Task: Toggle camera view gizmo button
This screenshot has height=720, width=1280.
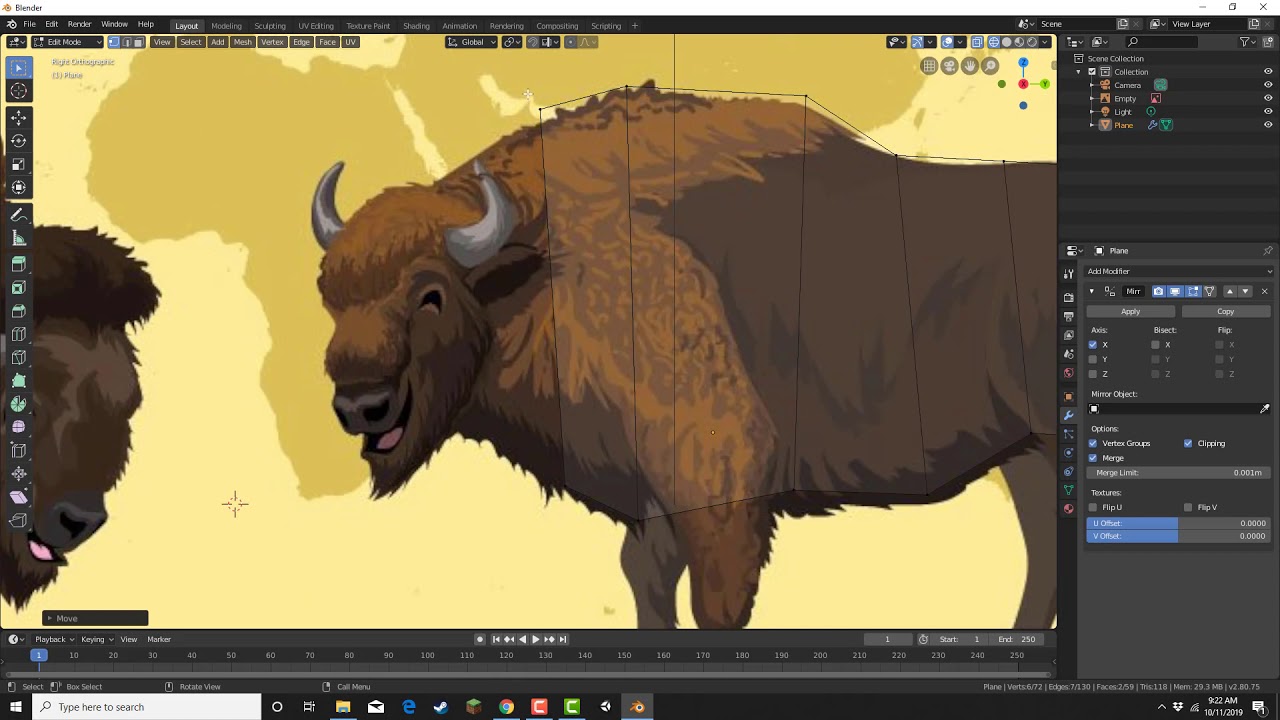Action: (949, 66)
